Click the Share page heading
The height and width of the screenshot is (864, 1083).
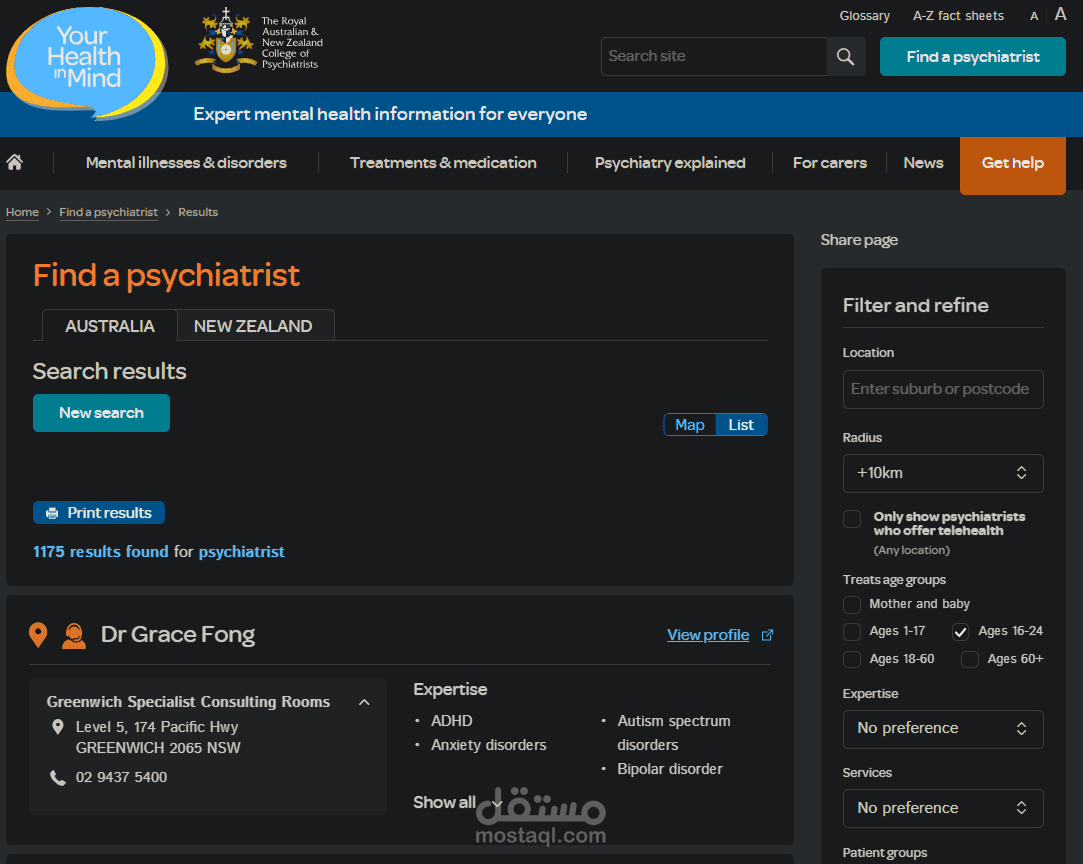859,240
